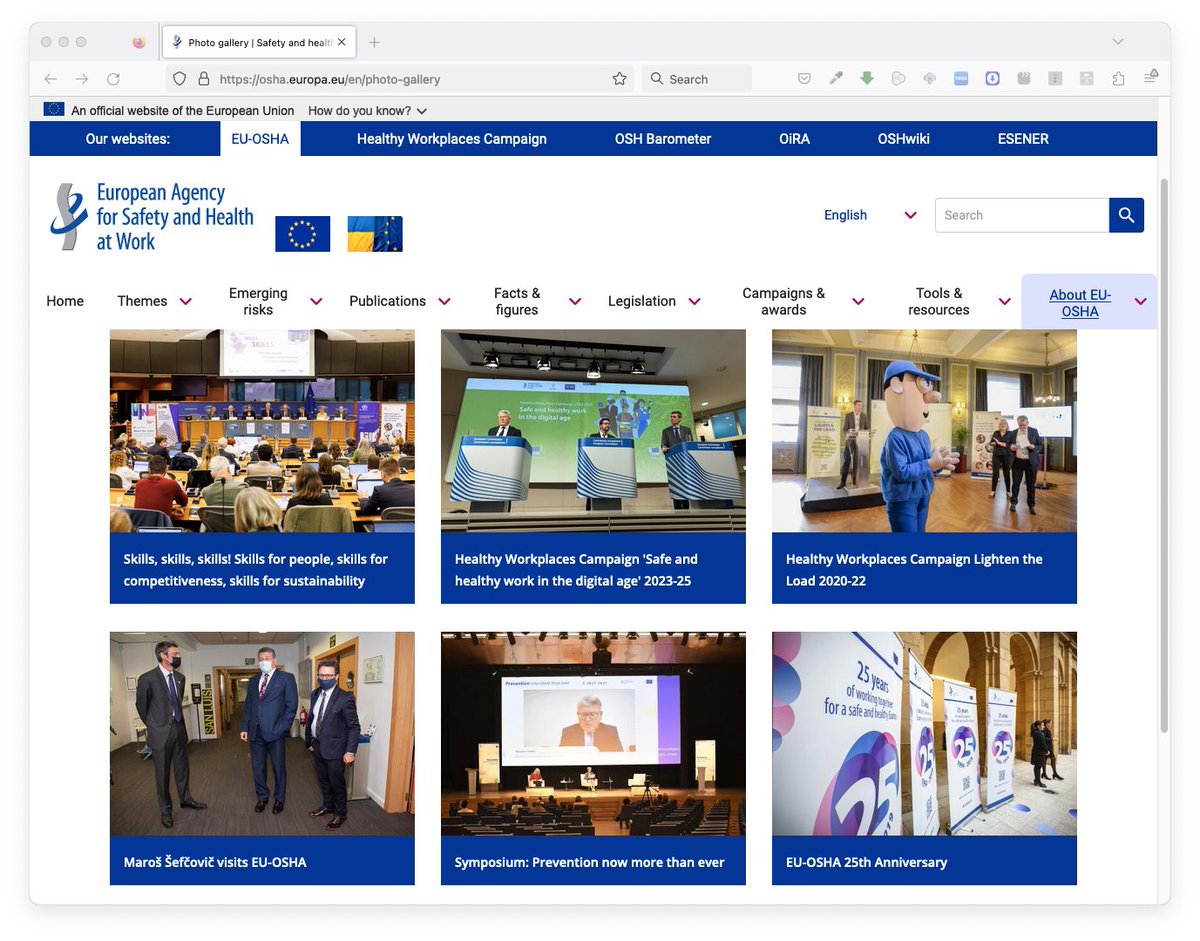
Task: Open the digital age campaign podium photo
Action: pos(593,431)
